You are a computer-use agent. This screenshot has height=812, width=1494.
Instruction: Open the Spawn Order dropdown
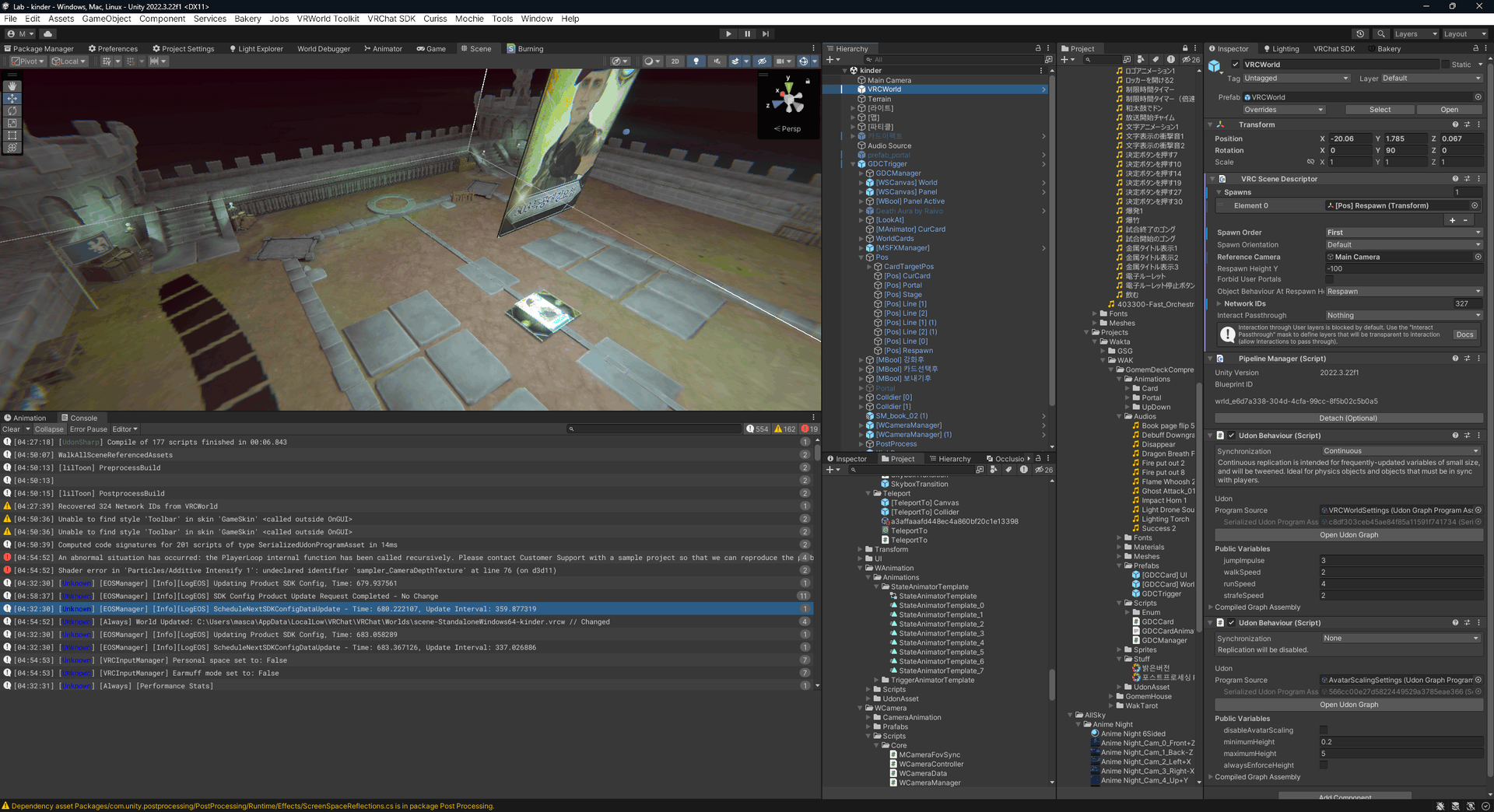1403,233
